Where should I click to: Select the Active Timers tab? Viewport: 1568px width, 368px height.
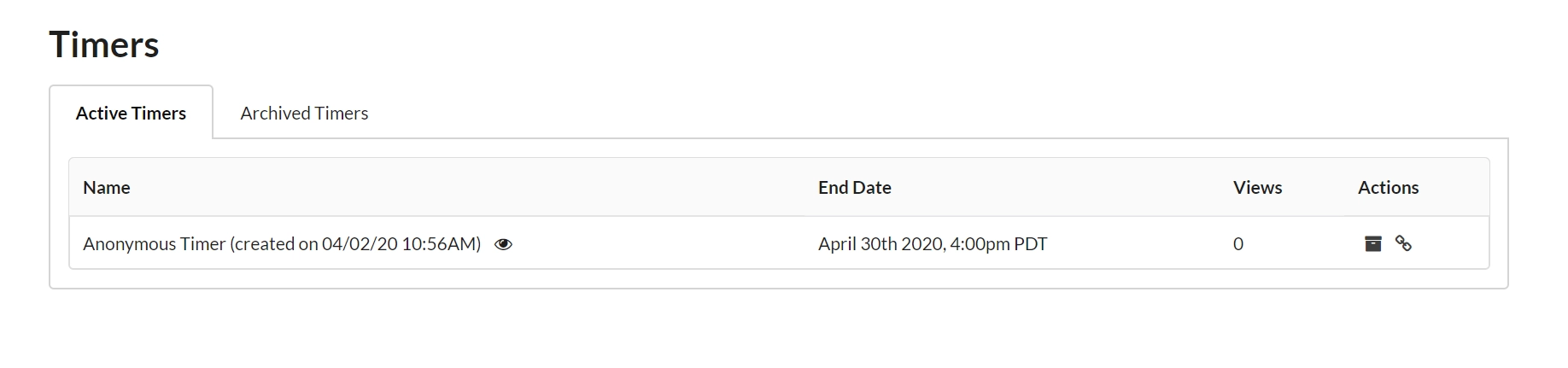coord(131,114)
